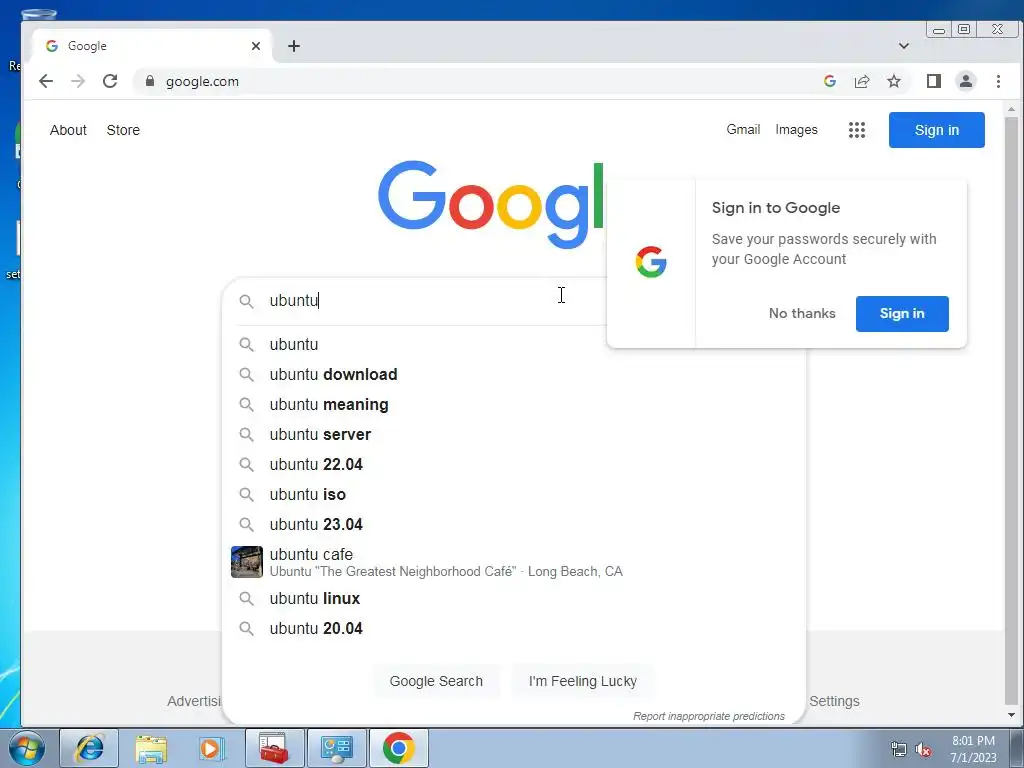
Task: Open Gmail link
Action: pyautogui.click(x=743, y=129)
